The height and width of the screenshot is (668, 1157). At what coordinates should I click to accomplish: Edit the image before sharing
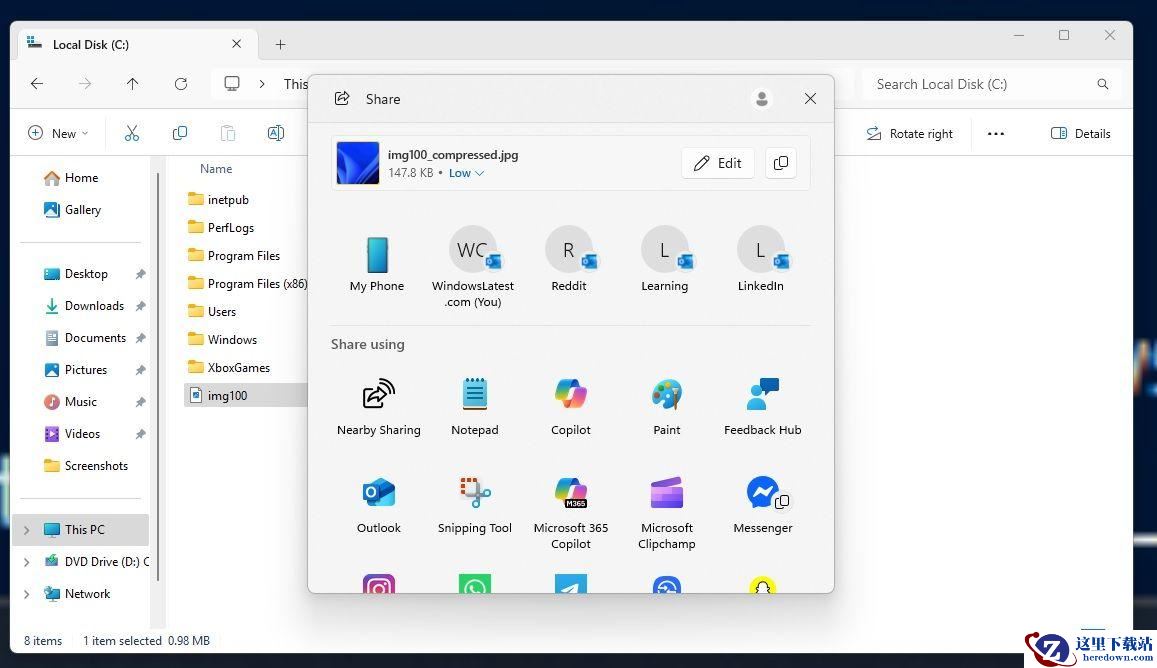(718, 163)
